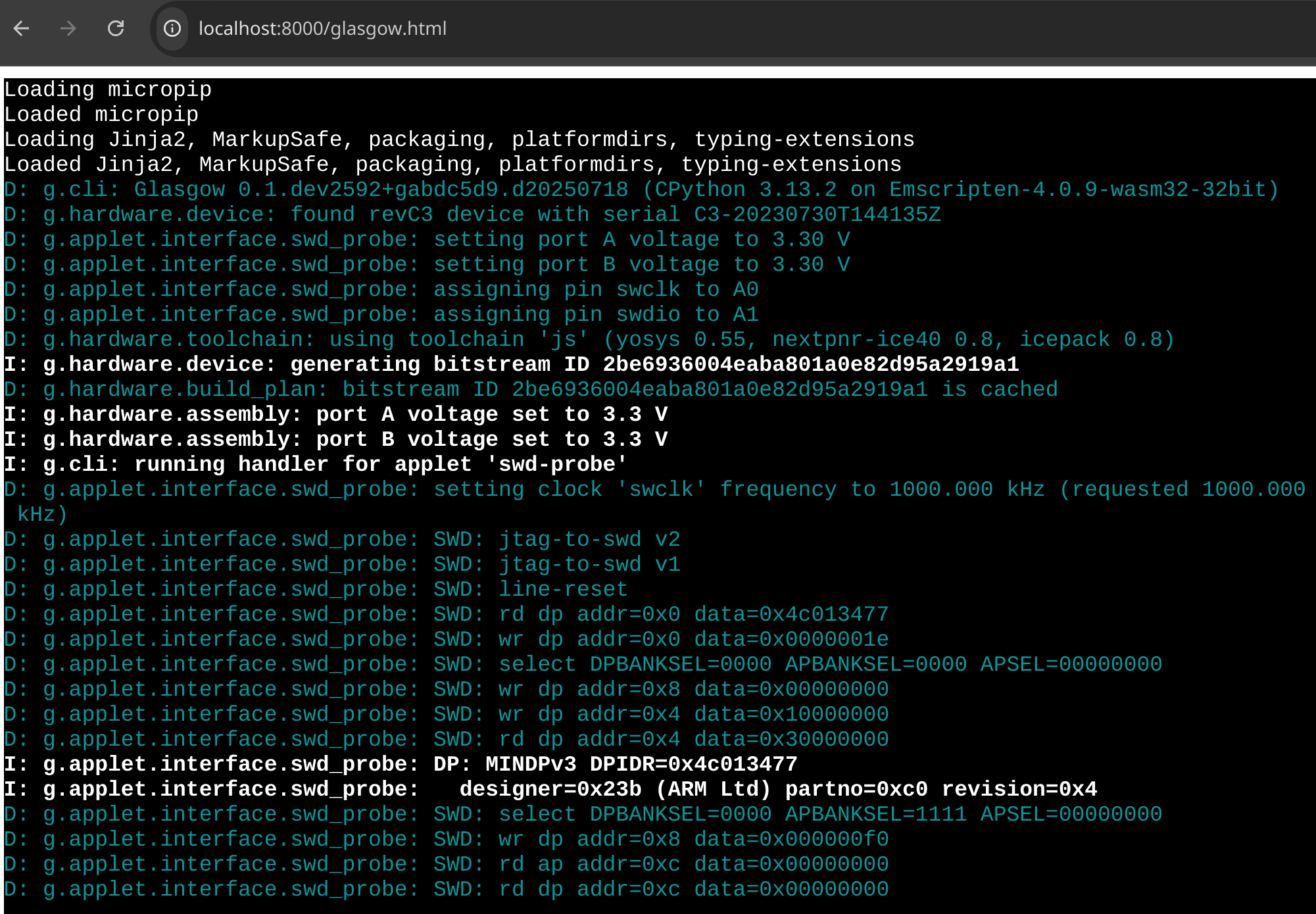
Task: Click the 'assigning pin swclk to A0' line
Action: 381,289
